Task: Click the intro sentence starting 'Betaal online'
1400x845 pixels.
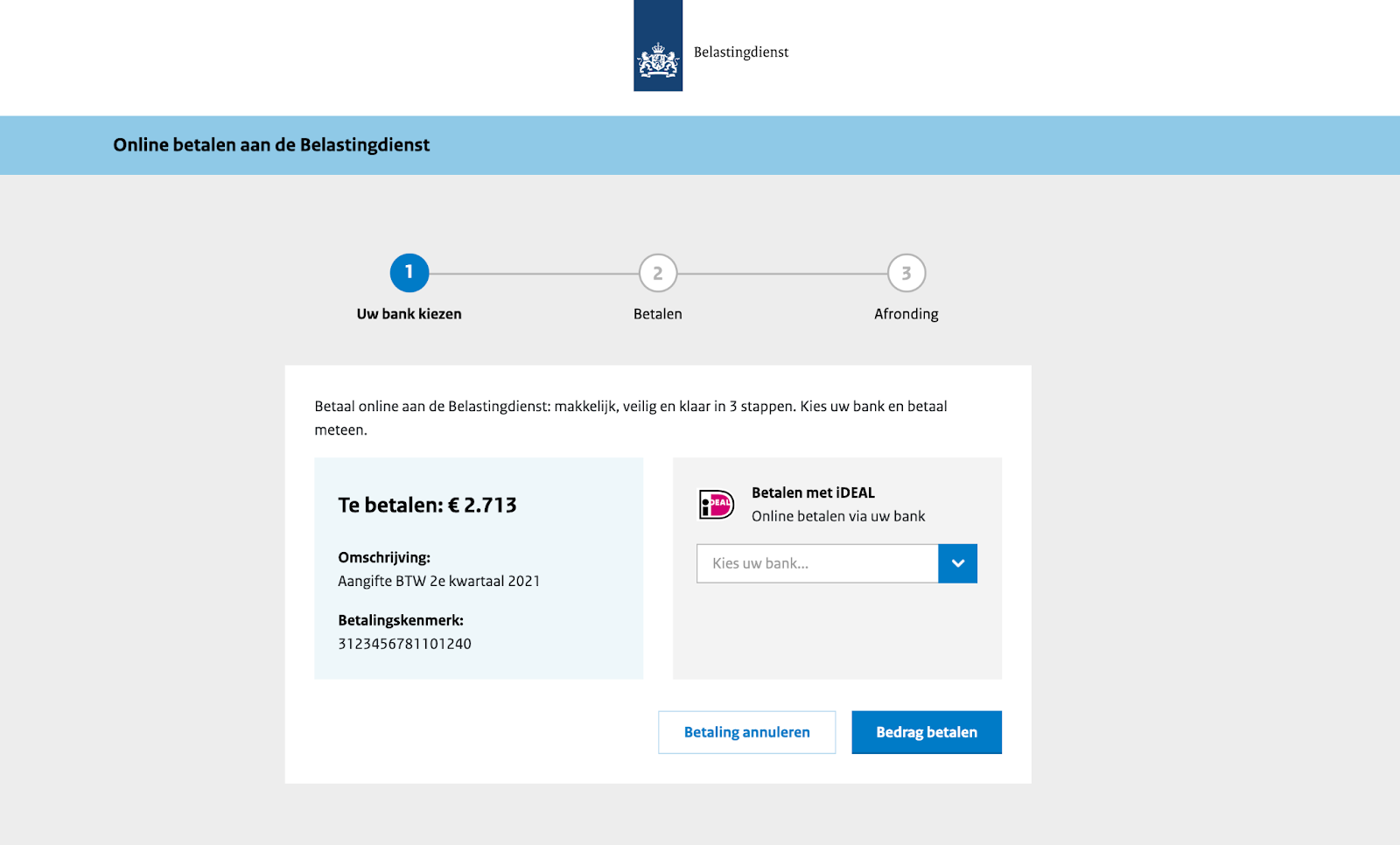Action: [631, 418]
